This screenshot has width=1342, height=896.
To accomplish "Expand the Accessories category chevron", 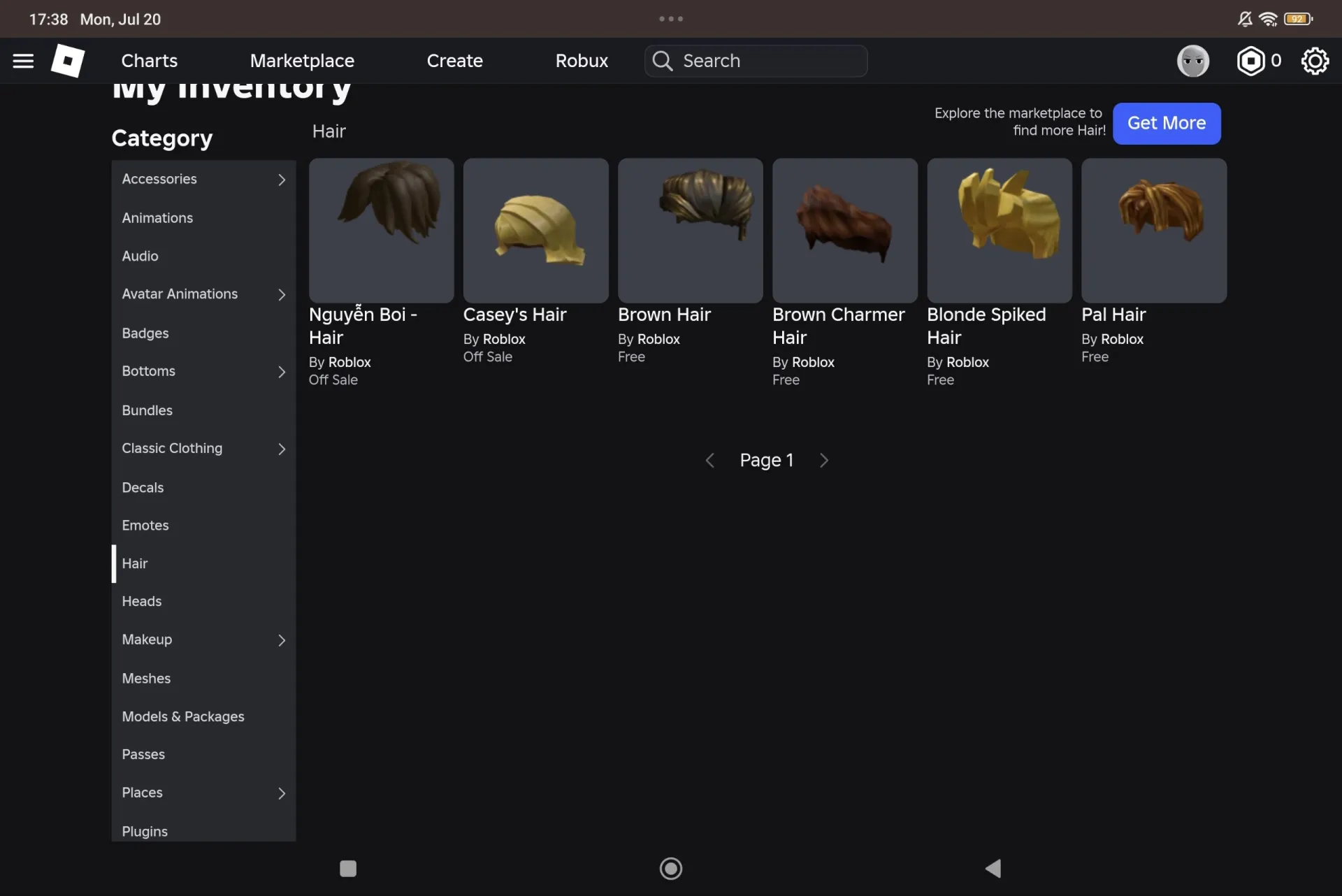I will [x=282, y=180].
